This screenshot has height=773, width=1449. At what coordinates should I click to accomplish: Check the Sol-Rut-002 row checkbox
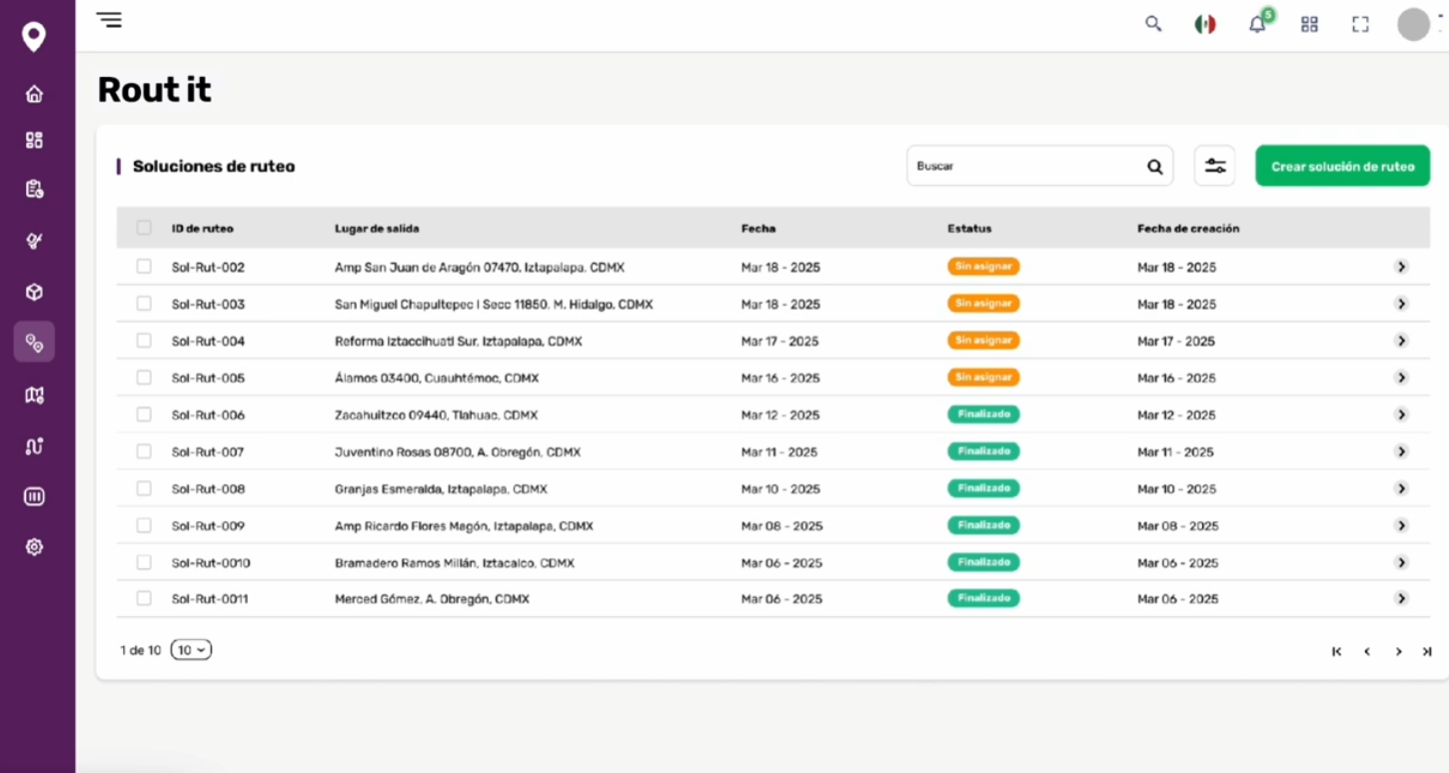tap(144, 267)
